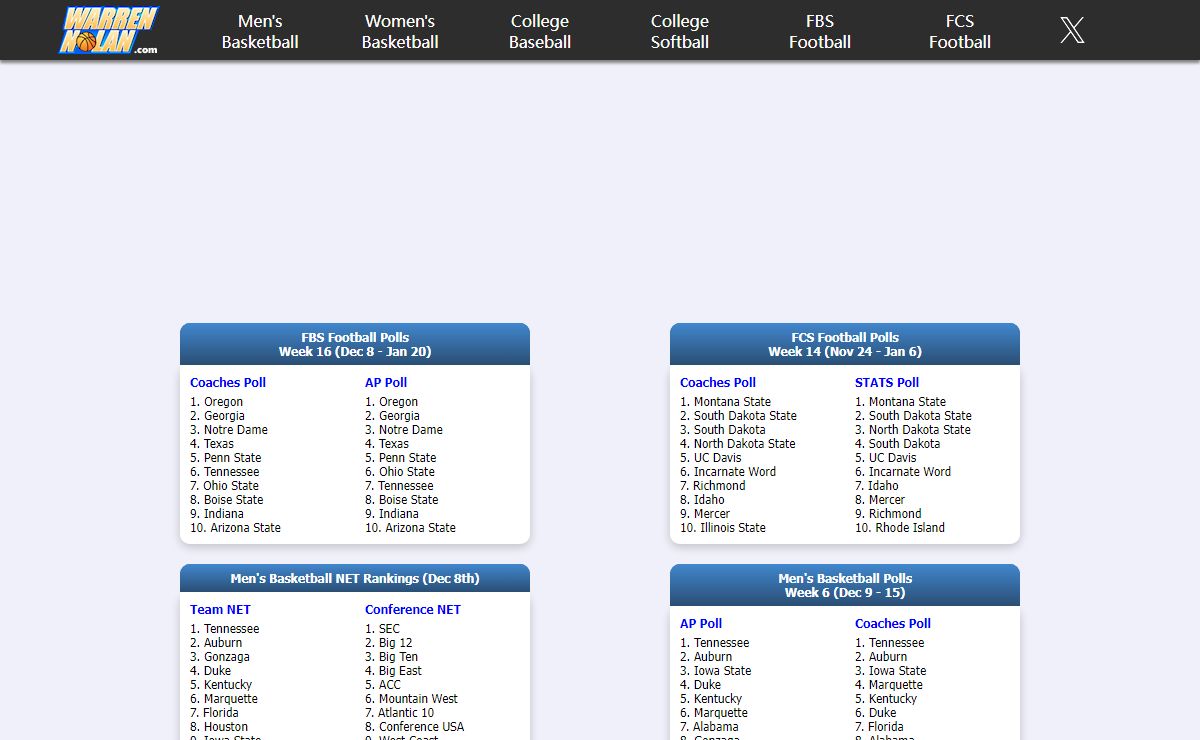Open the Team NET rankings link
Image resolution: width=1200 pixels, height=740 pixels.
(x=220, y=609)
